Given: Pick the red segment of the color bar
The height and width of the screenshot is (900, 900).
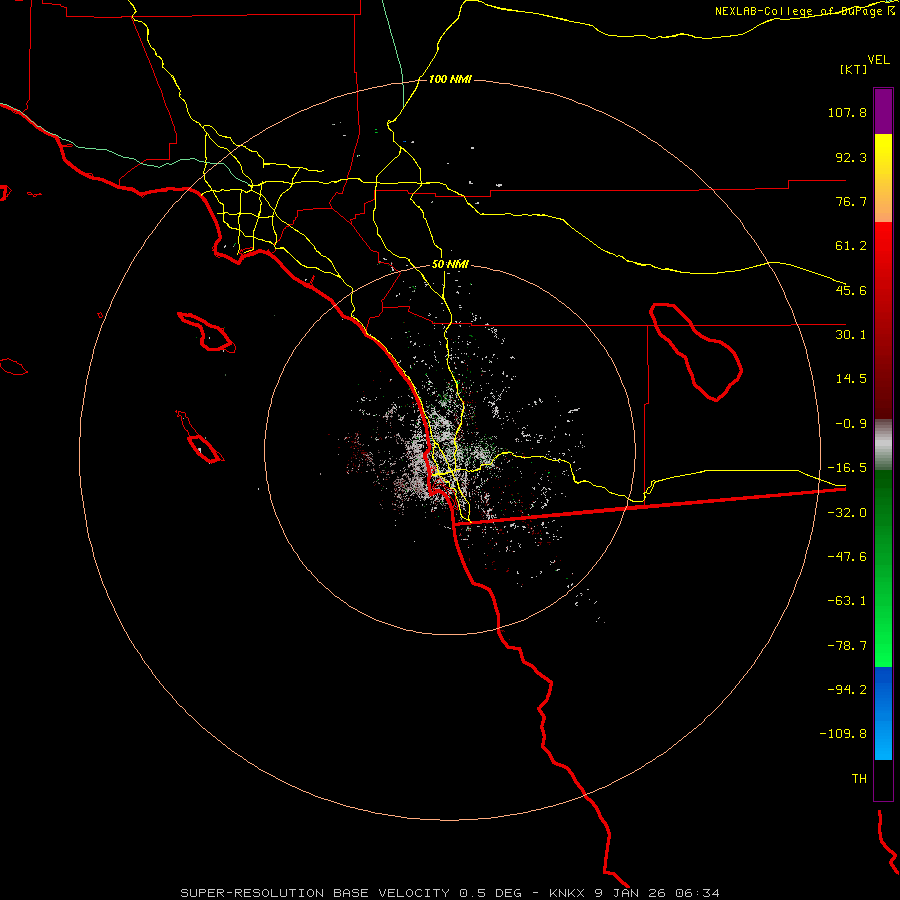Looking at the screenshot, I should point(883,320).
